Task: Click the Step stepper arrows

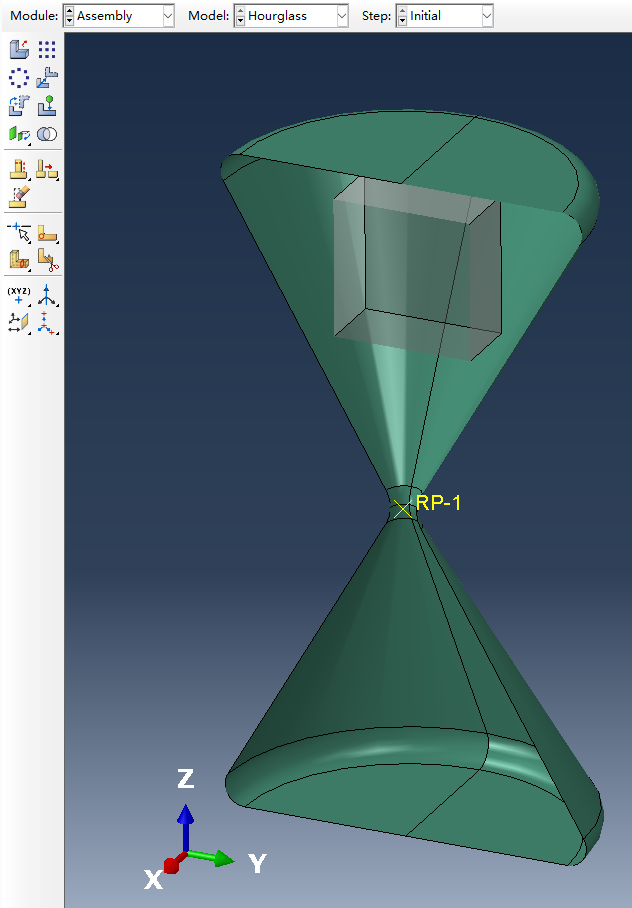Action: tap(402, 16)
